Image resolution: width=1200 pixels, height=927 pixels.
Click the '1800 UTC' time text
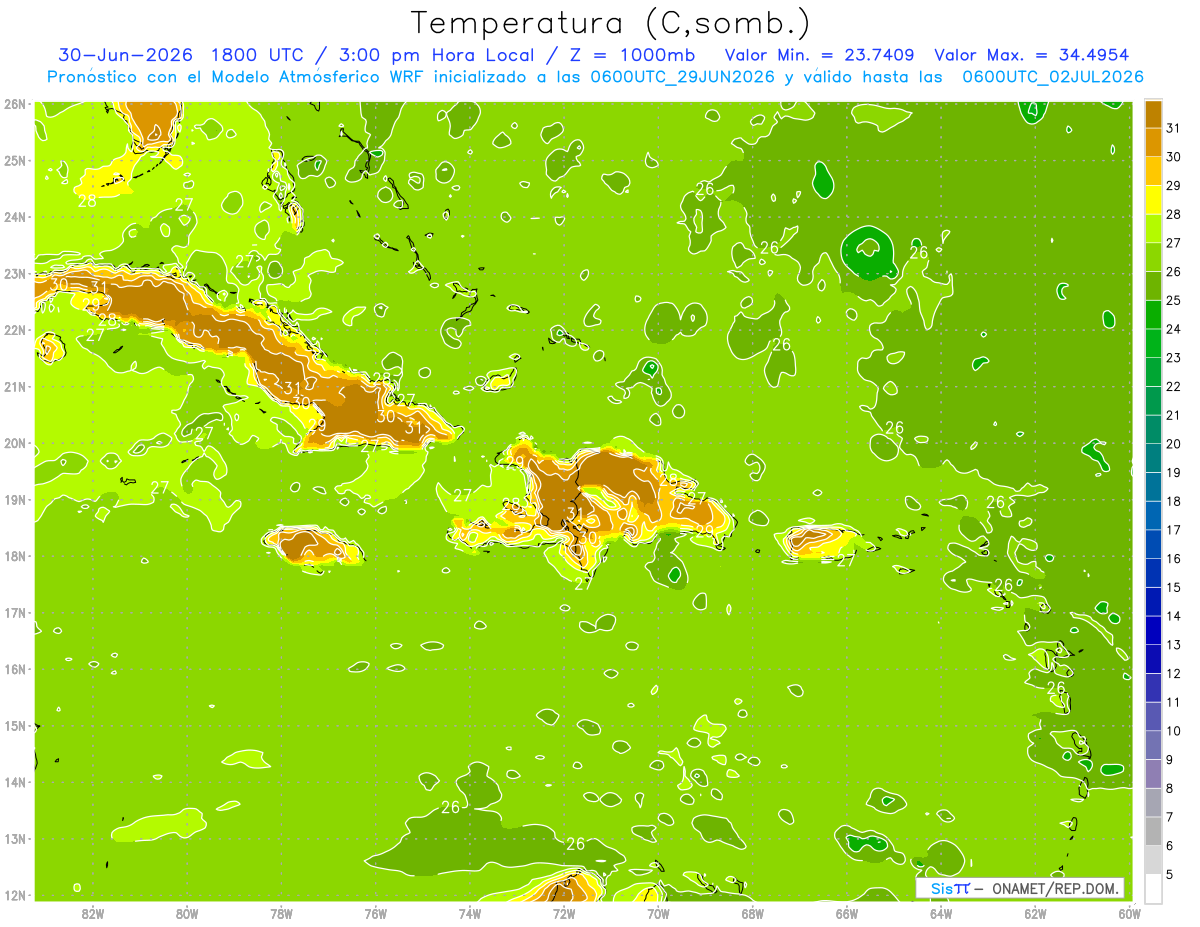260,55
